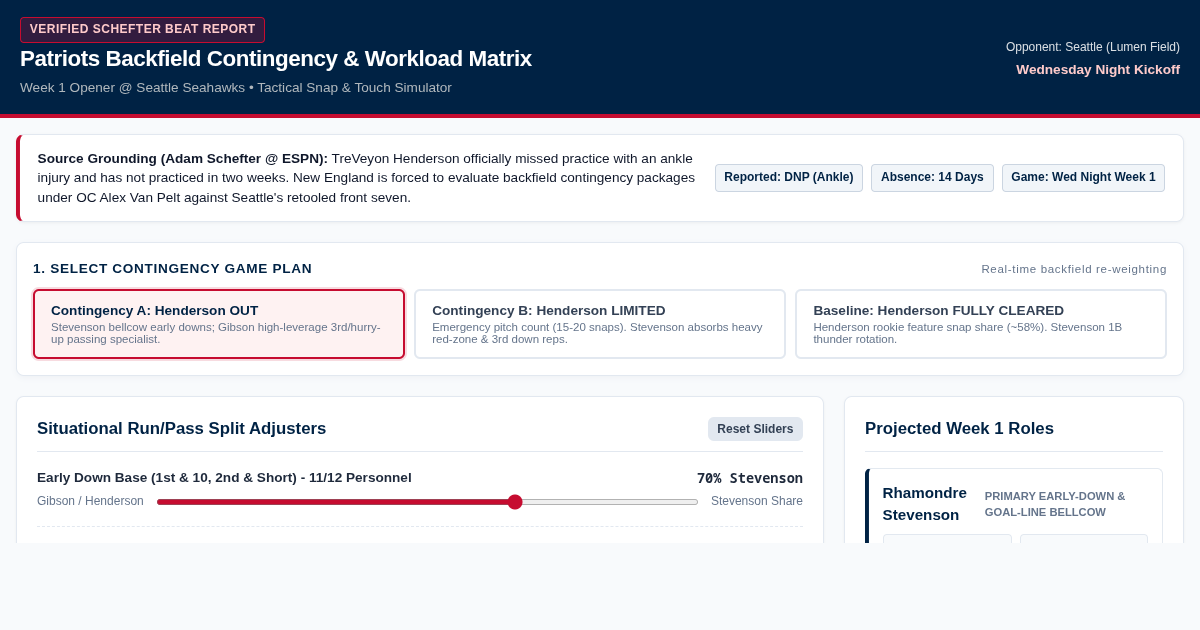Select Contingency A: Henderson OUT plan

tap(219, 324)
